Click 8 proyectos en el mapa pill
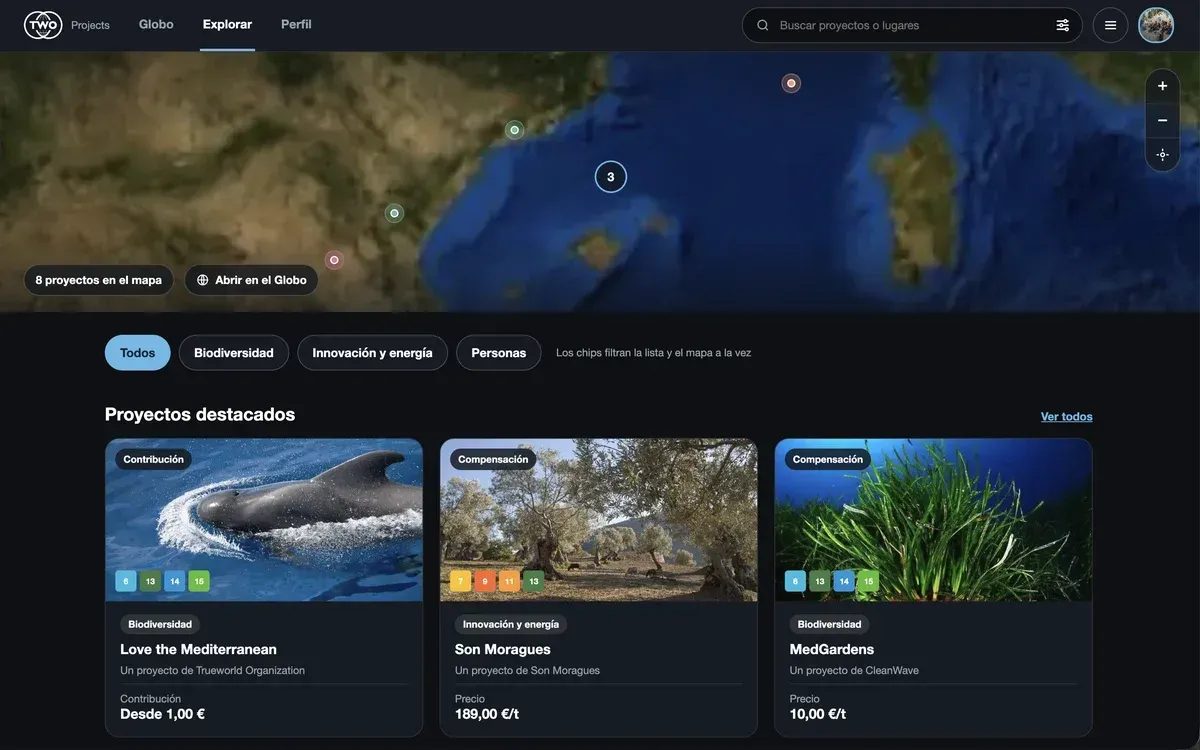 tap(99, 280)
